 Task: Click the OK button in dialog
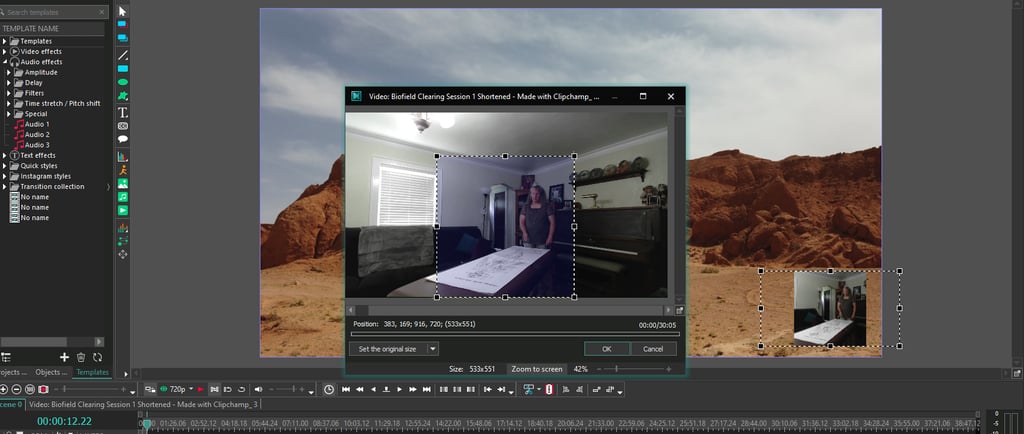(x=607, y=349)
